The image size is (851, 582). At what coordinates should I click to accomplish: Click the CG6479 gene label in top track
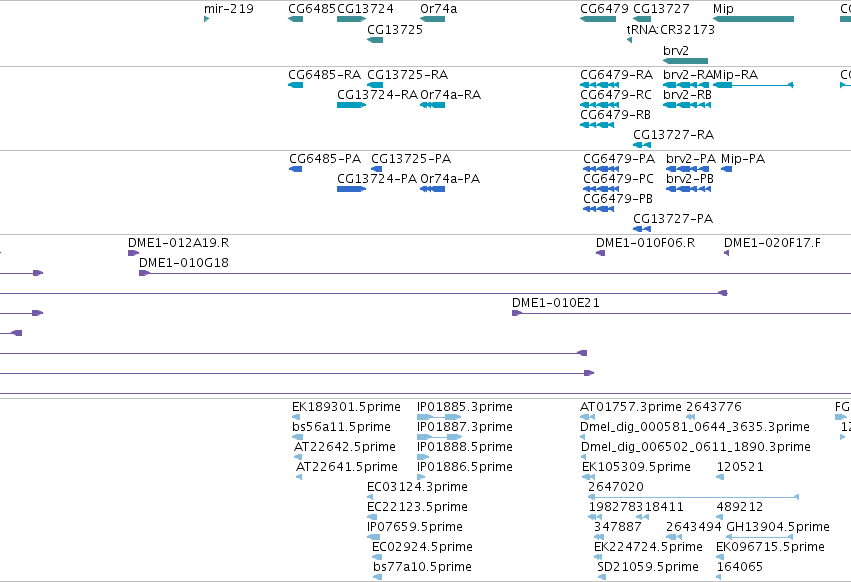pos(605,9)
